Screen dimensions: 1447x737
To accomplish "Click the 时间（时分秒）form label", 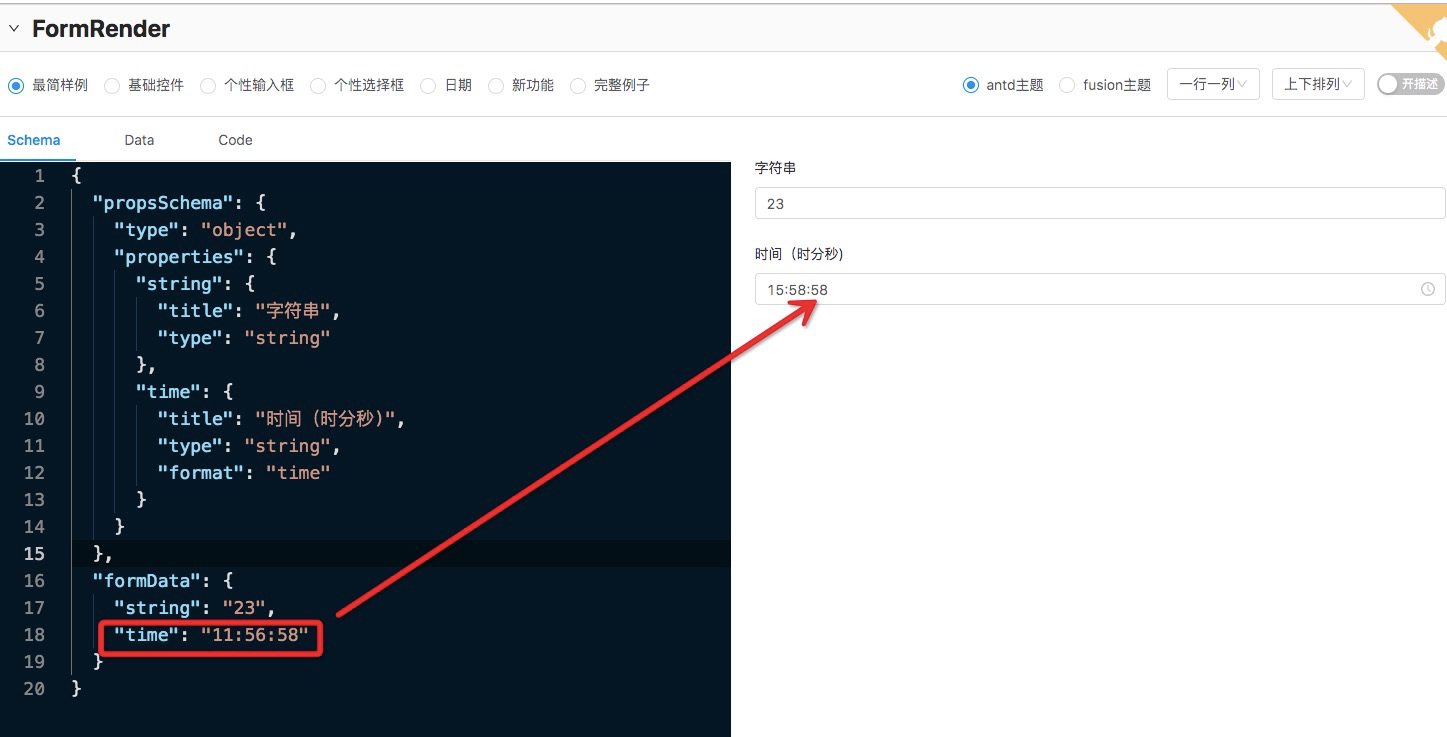I will (x=799, y=254).
